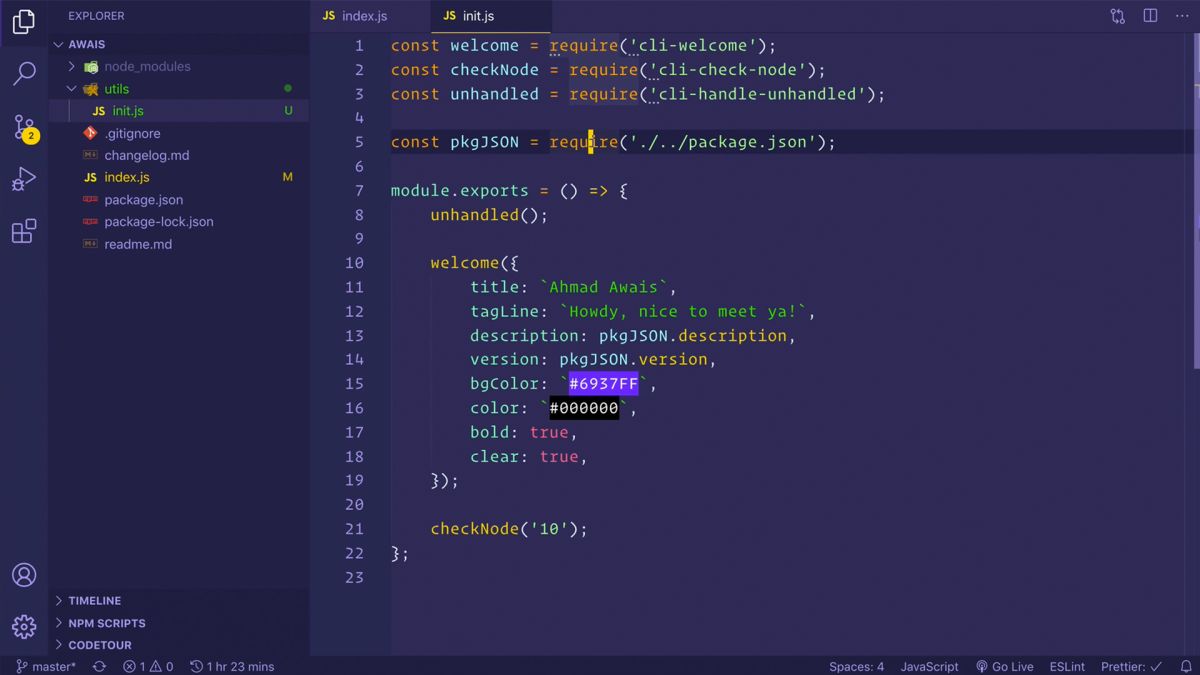
Task: Click the Accounts icon in the Activity Bar
Action: click(x=24, y=574)
